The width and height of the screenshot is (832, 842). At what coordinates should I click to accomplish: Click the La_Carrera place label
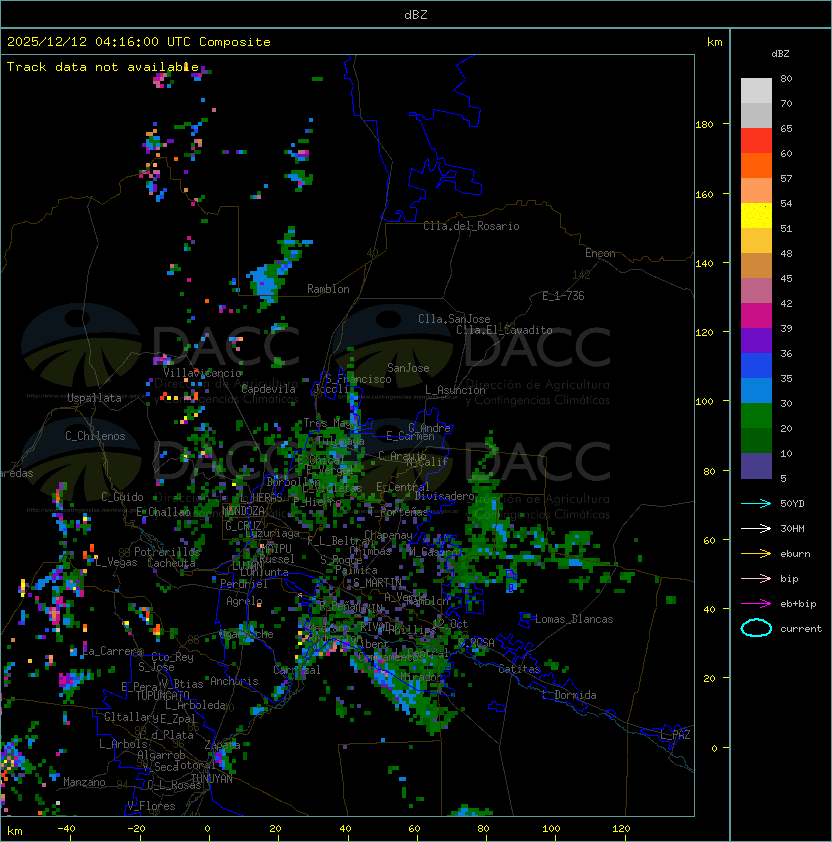[113, 651]
